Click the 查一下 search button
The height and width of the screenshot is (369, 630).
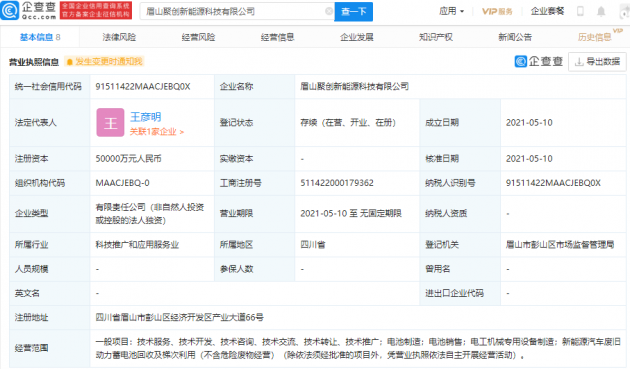[354, 12]
